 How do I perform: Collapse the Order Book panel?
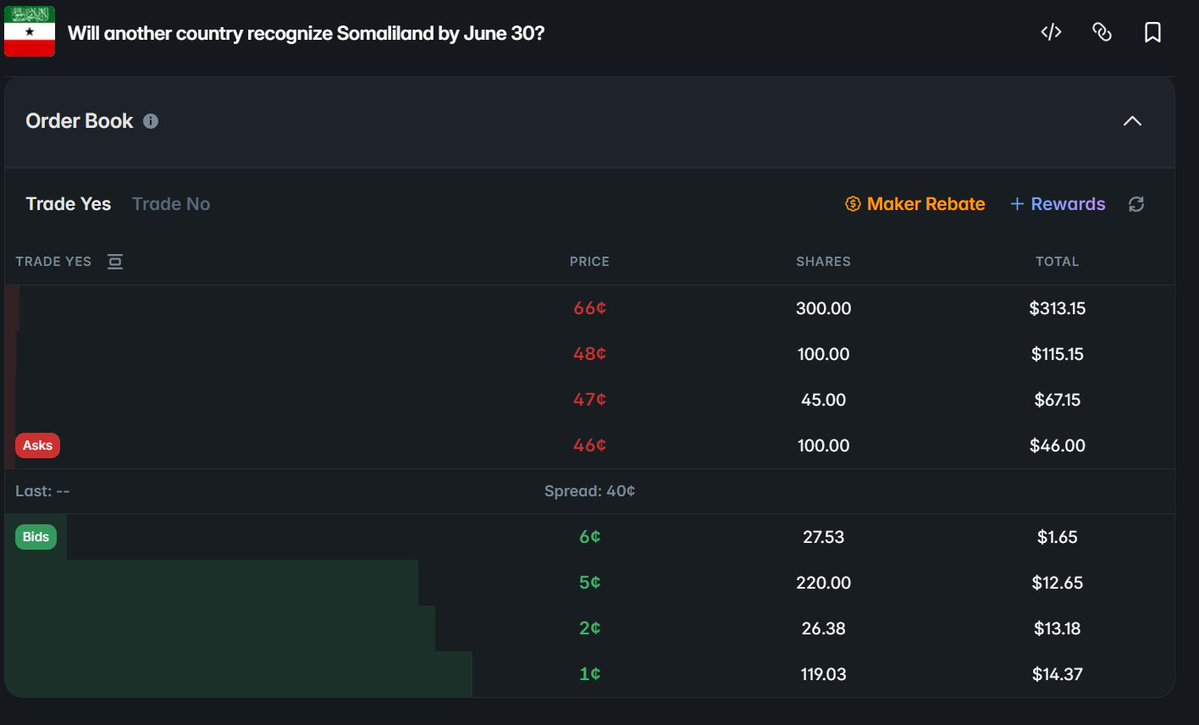point(1132,121)
